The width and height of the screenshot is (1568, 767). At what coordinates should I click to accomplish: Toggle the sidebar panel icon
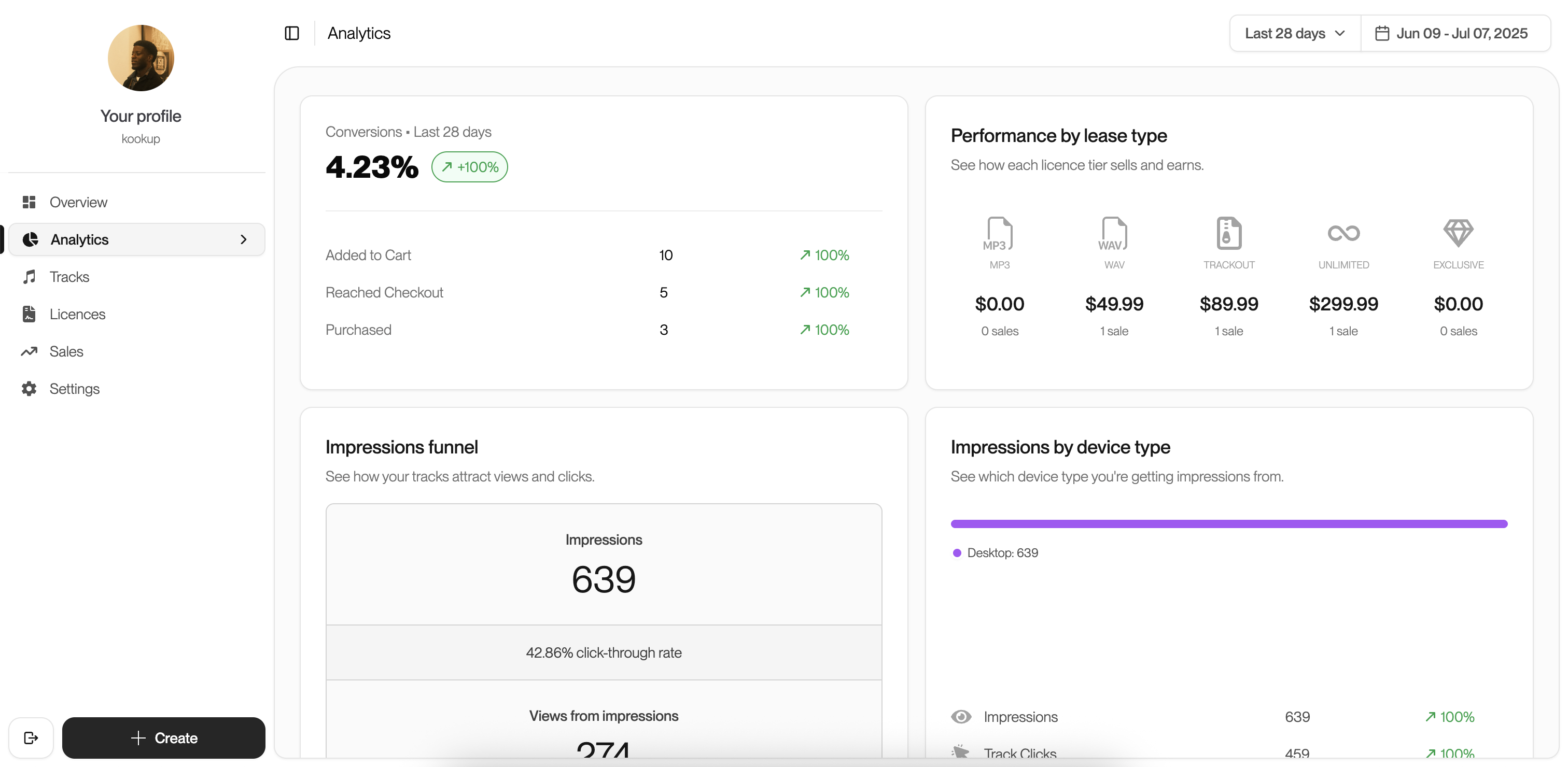[292, 33]
